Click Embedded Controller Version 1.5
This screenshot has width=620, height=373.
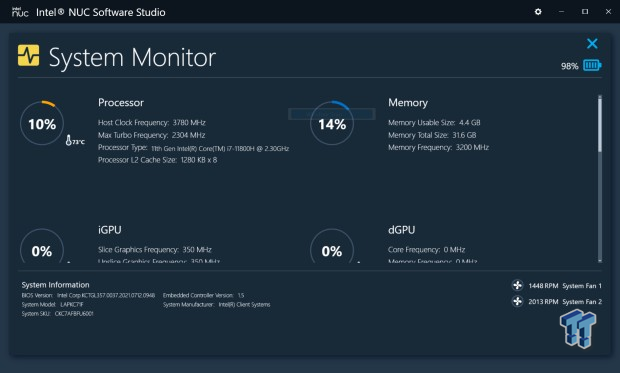pos(203,295)
